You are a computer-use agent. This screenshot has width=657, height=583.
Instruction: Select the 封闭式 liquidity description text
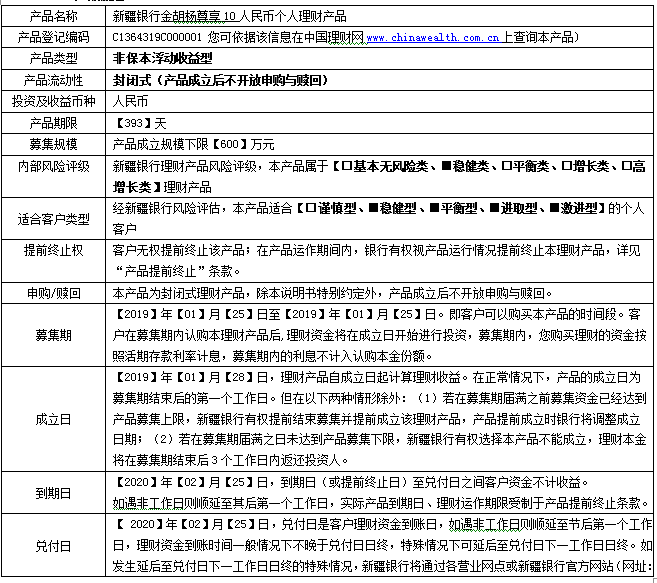220,80
